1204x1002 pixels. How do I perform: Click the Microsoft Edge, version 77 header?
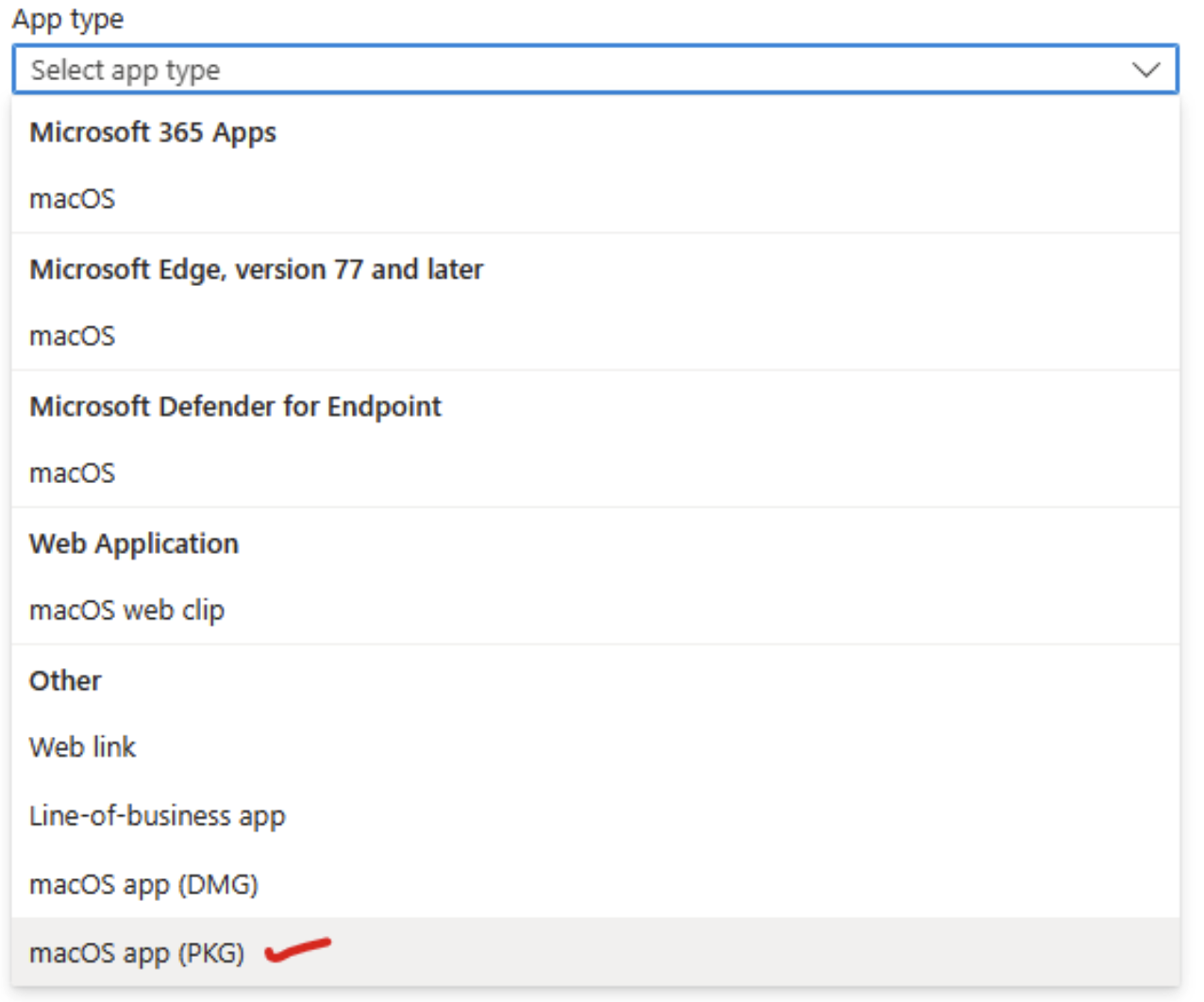point(256,270)
